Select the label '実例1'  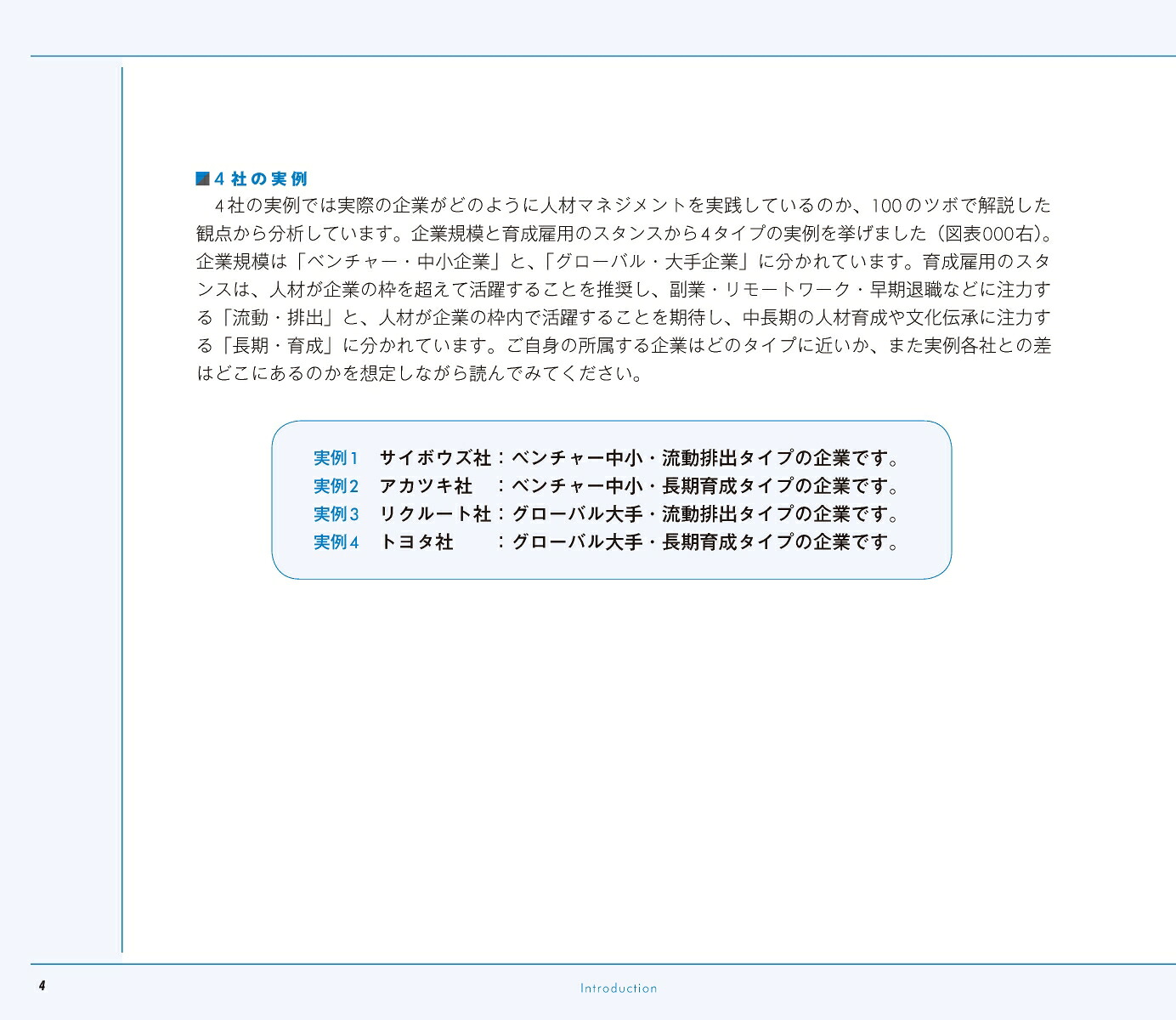(336, 458)
